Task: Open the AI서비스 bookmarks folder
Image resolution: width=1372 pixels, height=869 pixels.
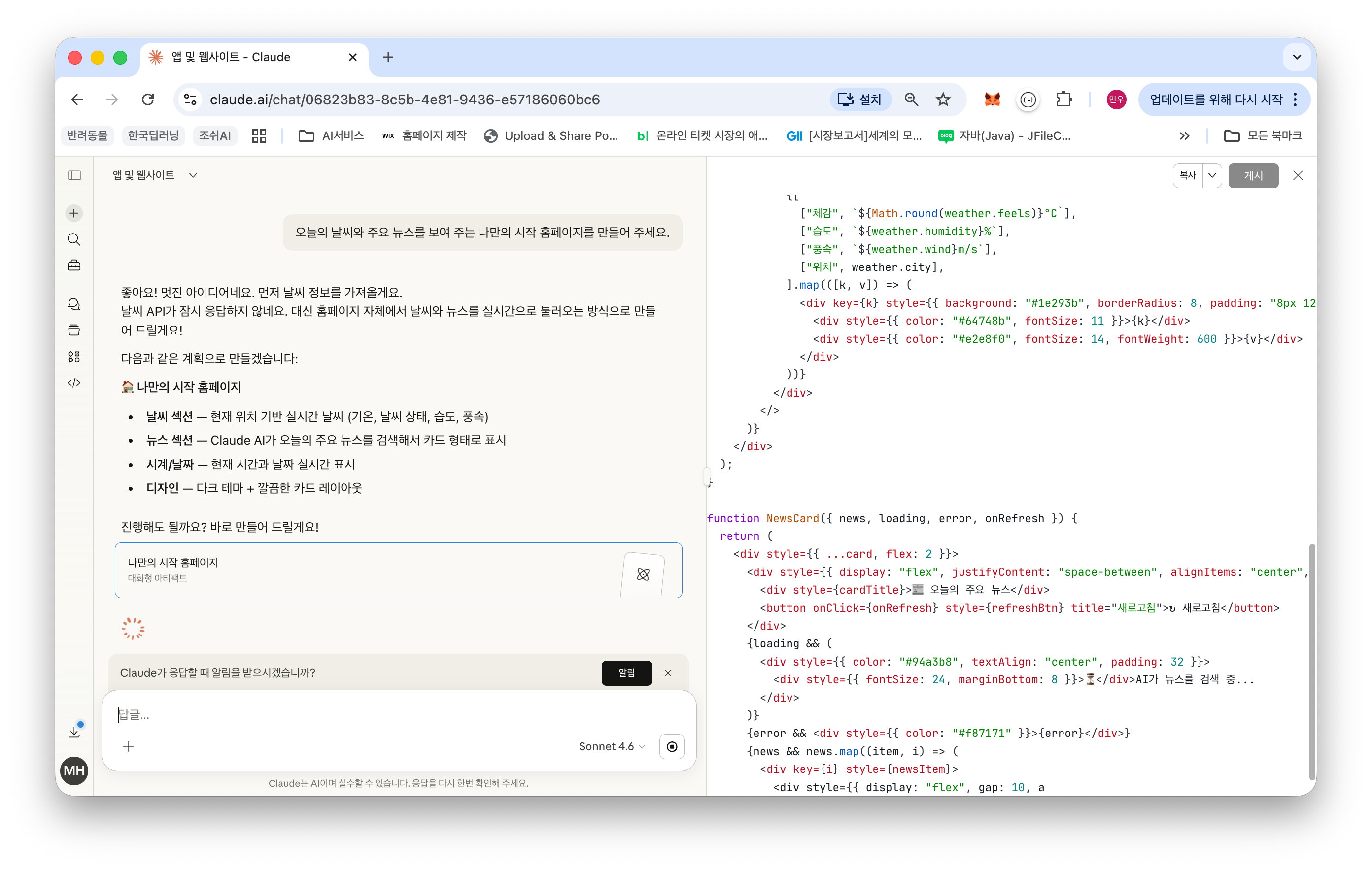Action: click(332, 135)
